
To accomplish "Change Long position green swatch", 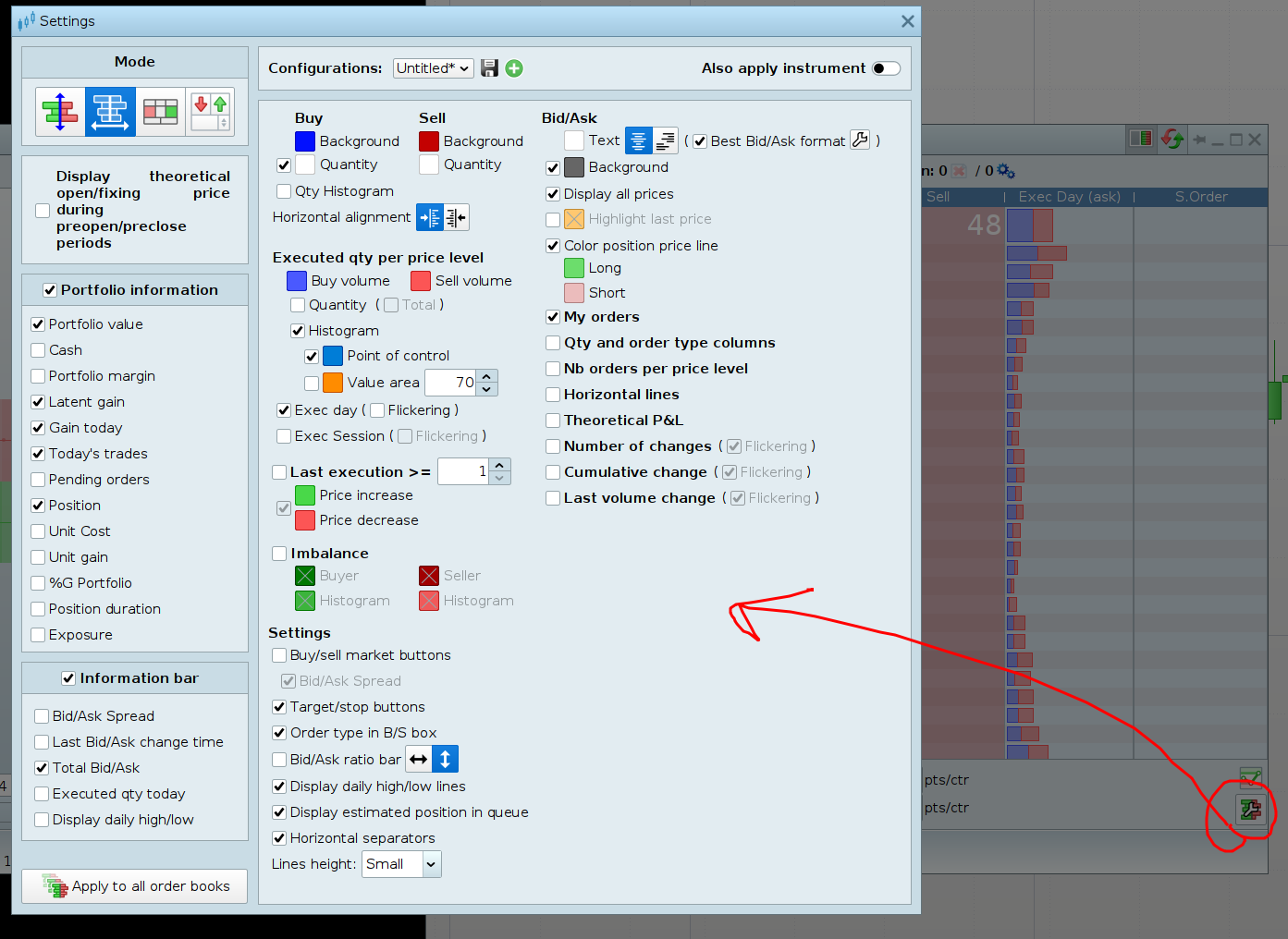I will coord(574,268).
